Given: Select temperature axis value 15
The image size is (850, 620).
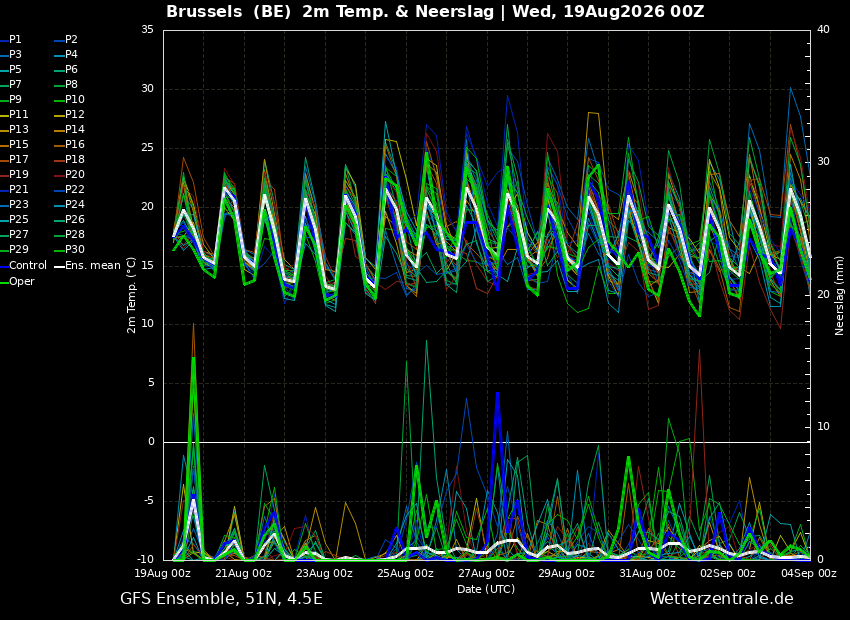Looking at the screenshot, I should [147, 266].
